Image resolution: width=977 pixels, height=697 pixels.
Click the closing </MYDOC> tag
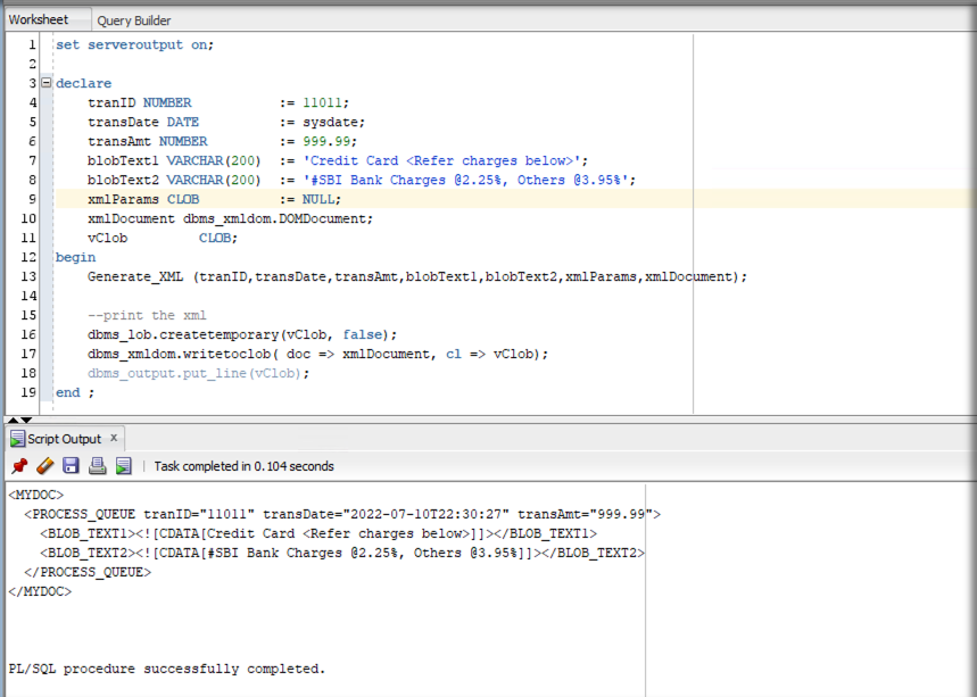[40, 592]
